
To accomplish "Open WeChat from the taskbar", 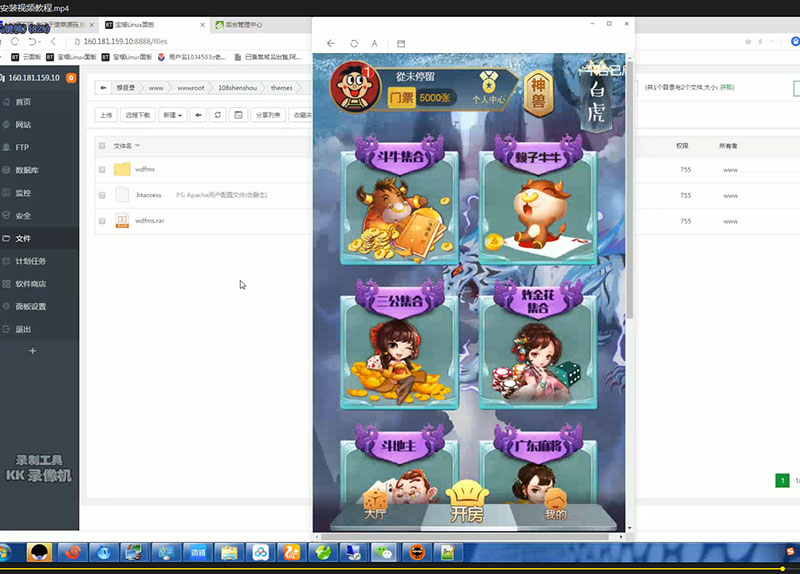I will (x=383, y=553).
